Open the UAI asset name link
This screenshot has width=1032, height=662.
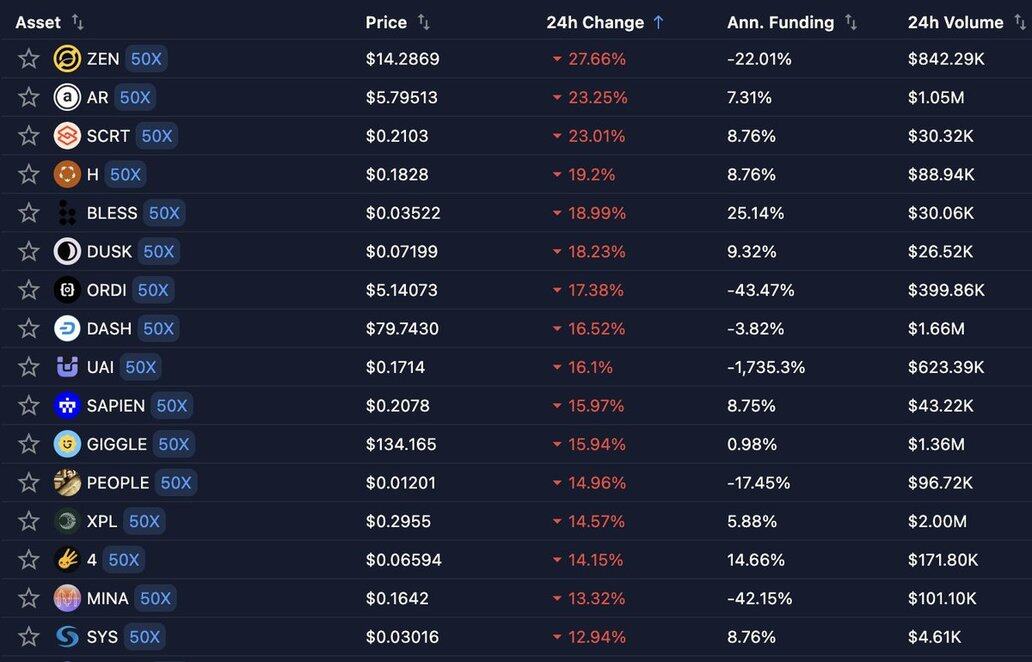tap(100, 367)
